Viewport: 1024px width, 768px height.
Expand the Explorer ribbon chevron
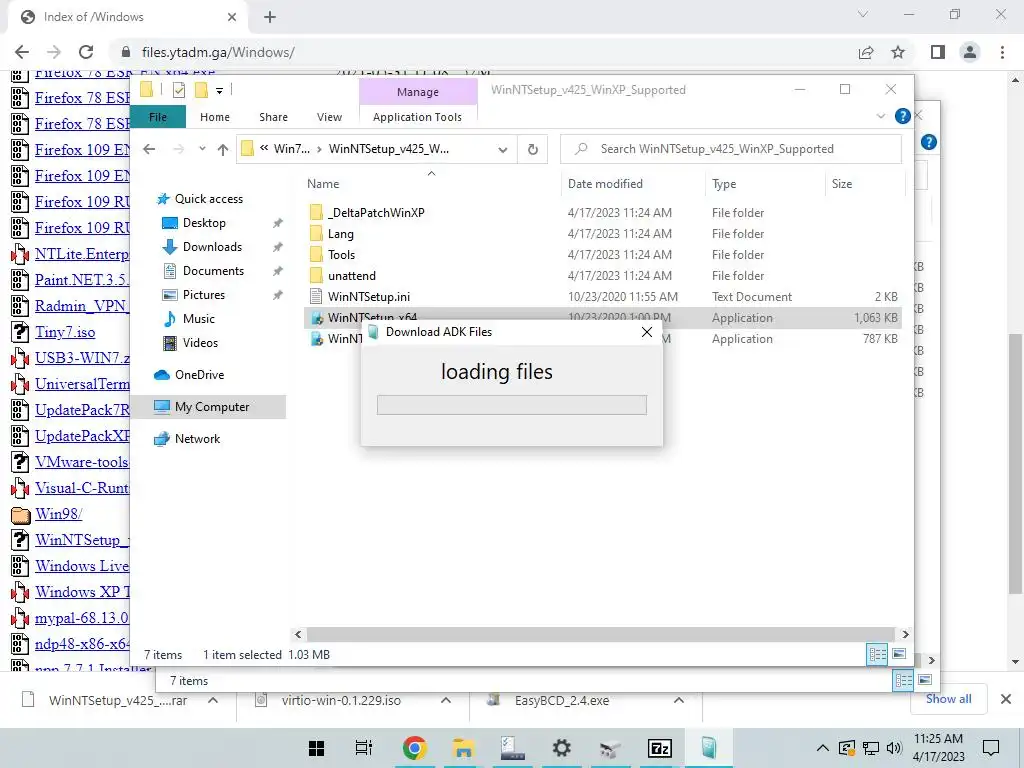pos(880,116)
